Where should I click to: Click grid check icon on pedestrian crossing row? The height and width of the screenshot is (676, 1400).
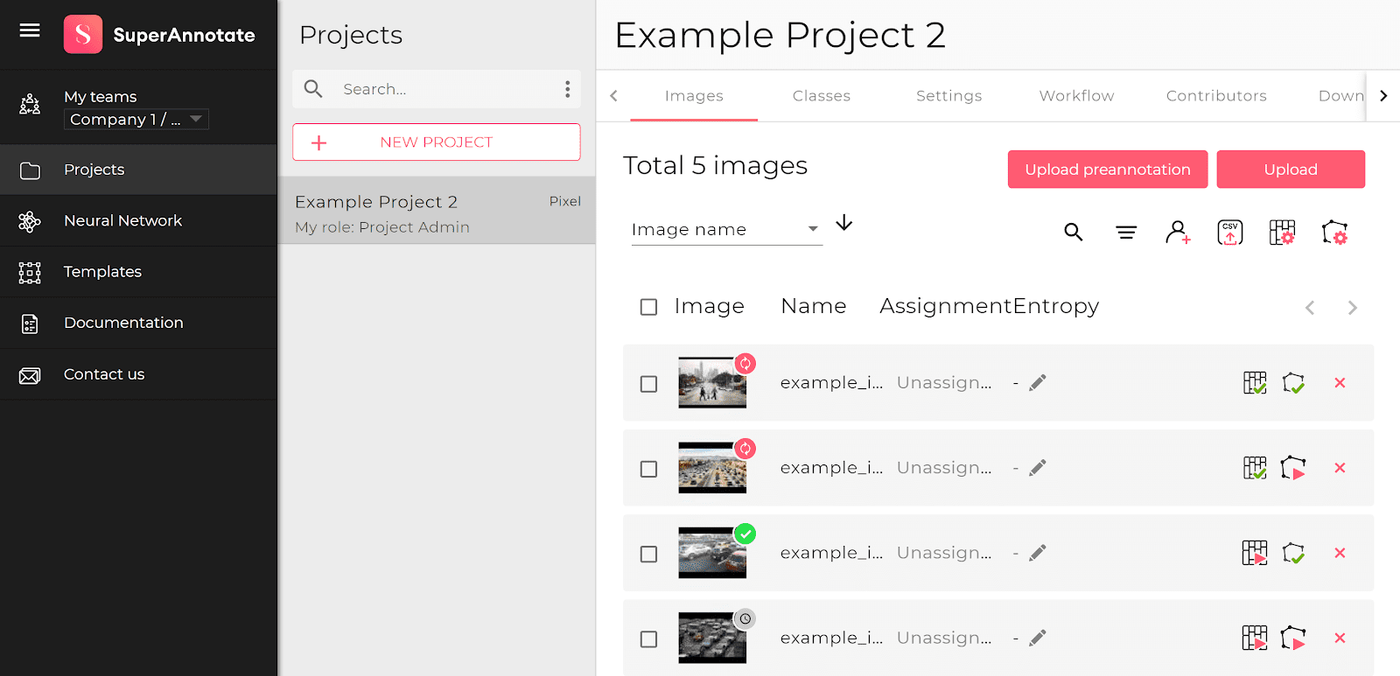click(1255, 383)
